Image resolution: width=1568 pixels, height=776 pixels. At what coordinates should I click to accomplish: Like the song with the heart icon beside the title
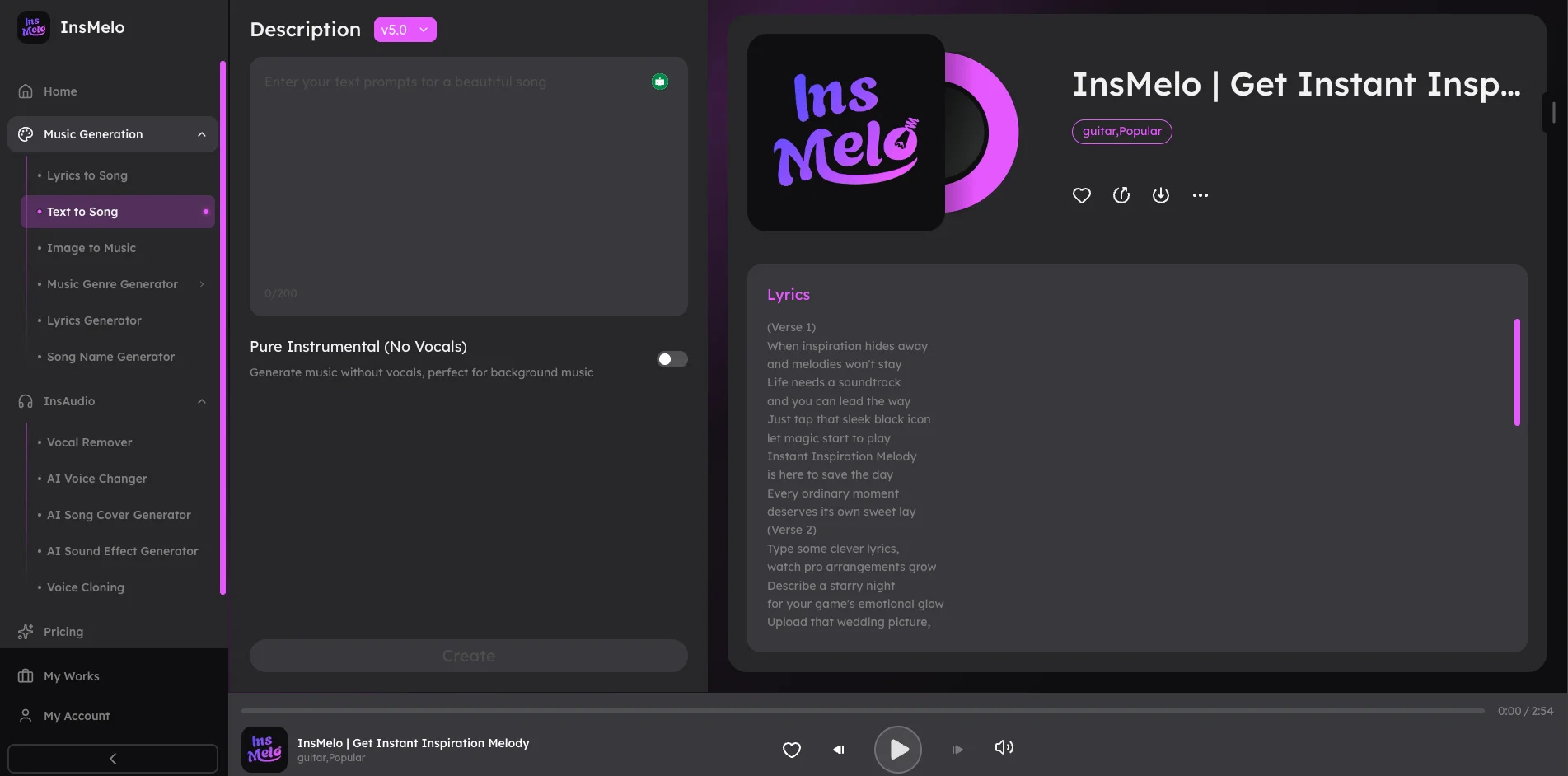point(1081,195)
